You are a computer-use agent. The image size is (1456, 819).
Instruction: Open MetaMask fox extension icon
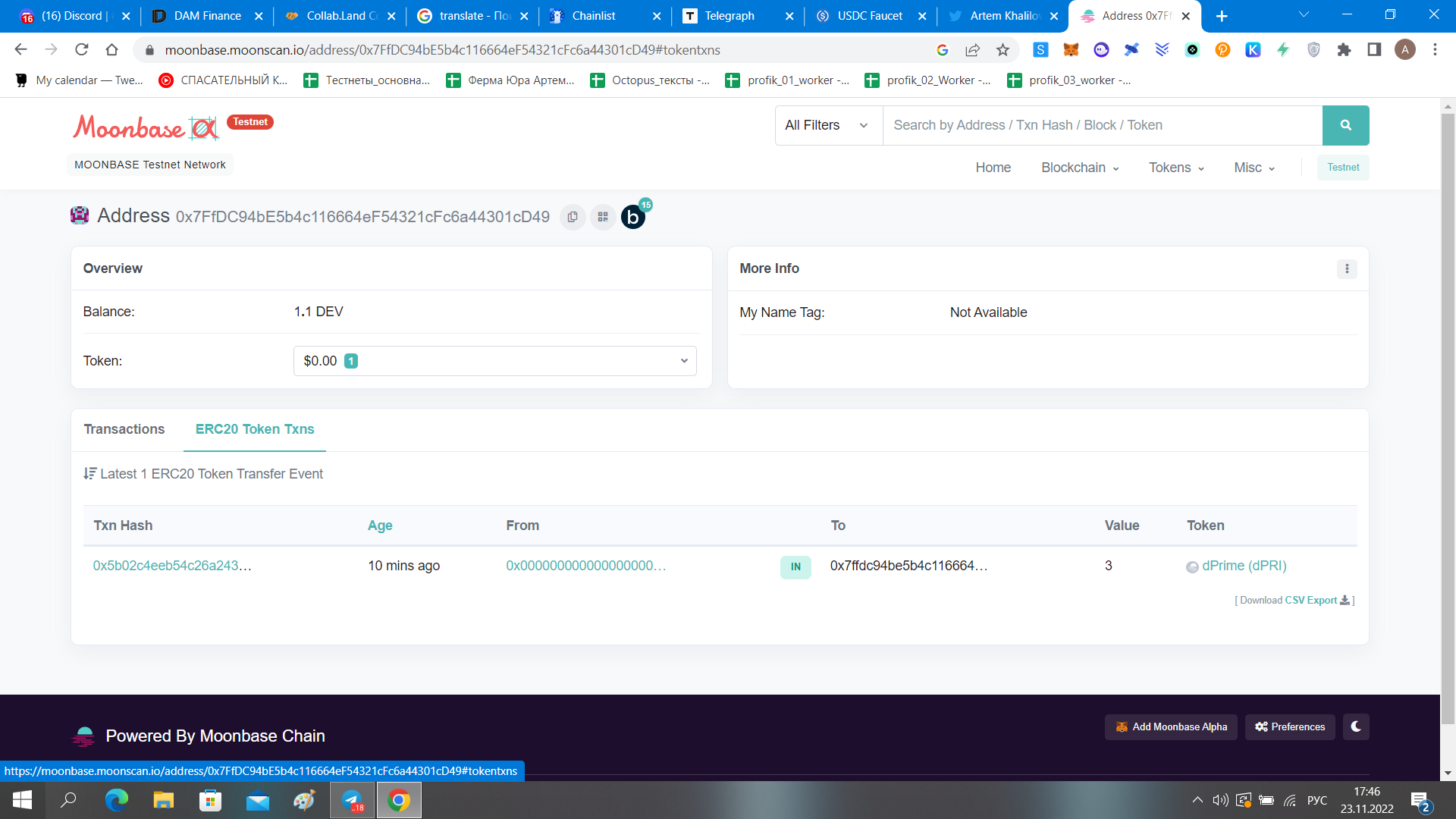click(1071, 50)
